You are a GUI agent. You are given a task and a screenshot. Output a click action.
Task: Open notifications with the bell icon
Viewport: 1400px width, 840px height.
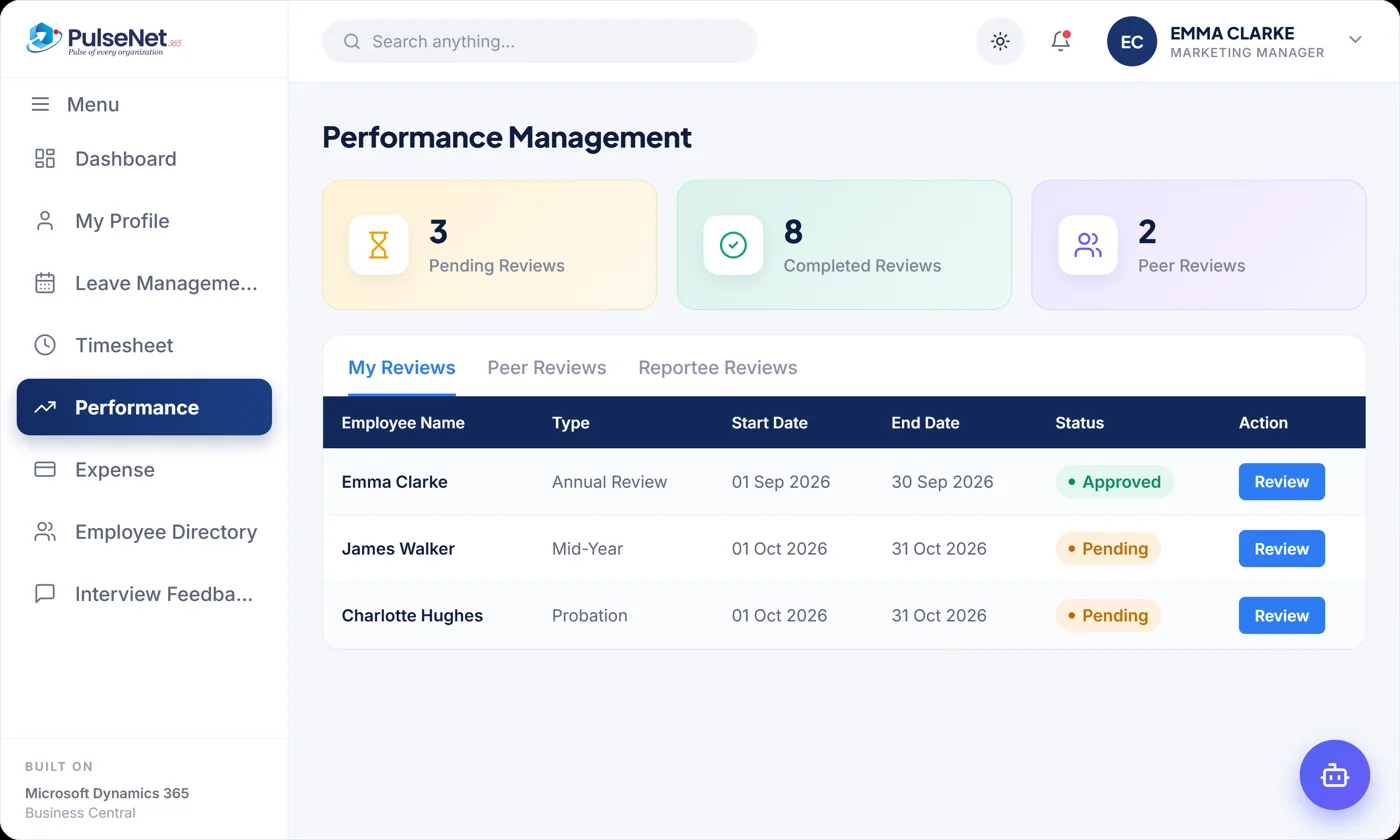[1061, 41]
